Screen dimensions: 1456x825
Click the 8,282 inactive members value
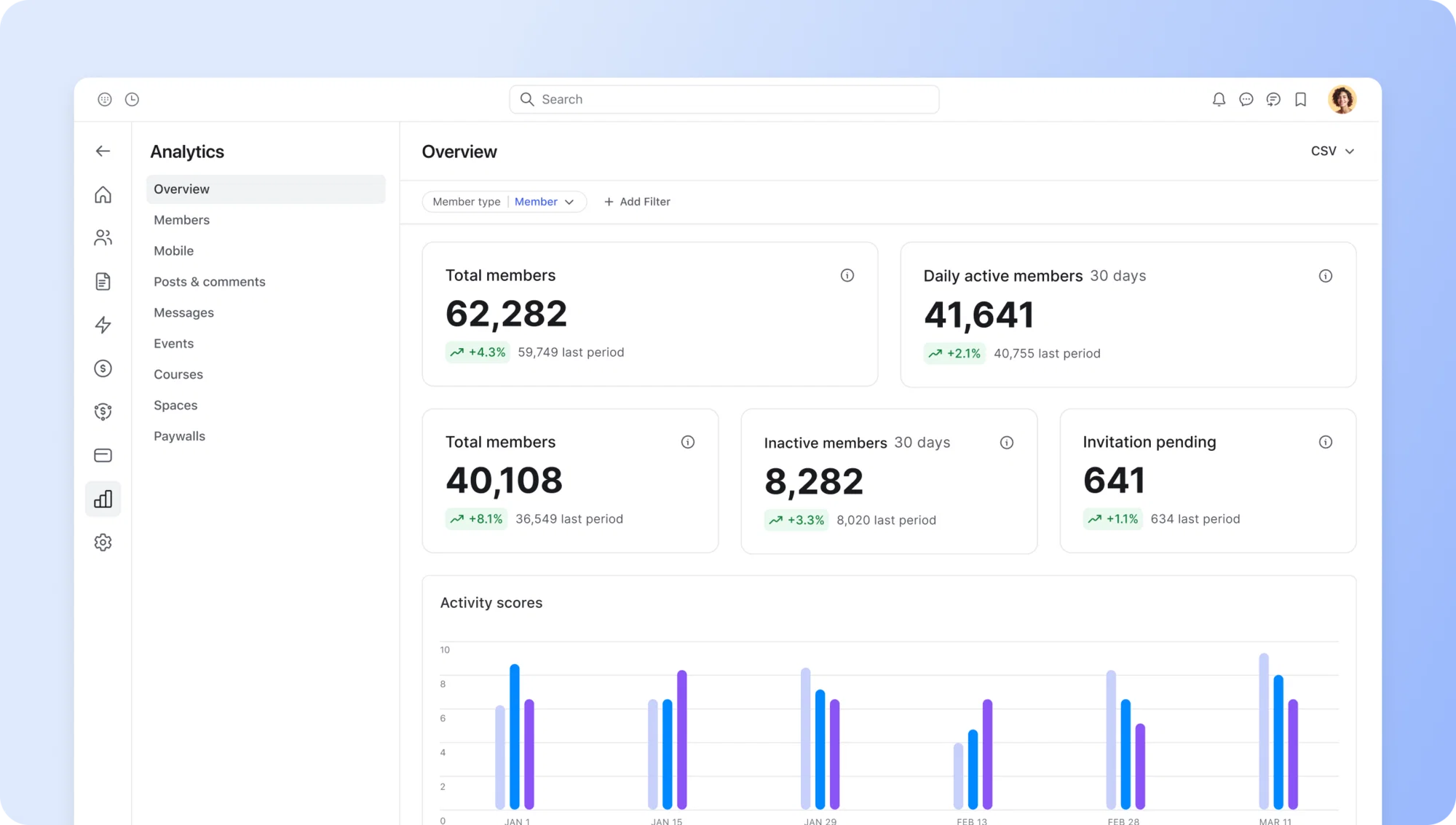point(814,481)
